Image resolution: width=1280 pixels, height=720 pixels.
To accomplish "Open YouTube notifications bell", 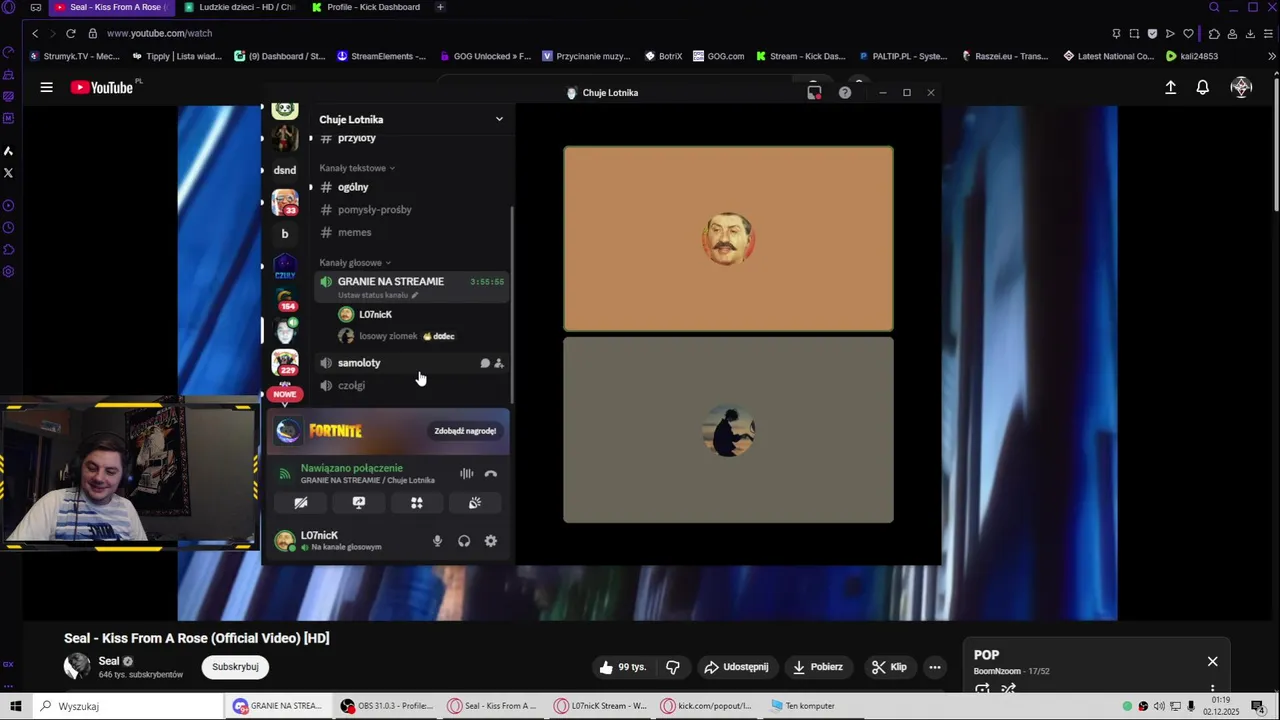I will point(1202,88).
